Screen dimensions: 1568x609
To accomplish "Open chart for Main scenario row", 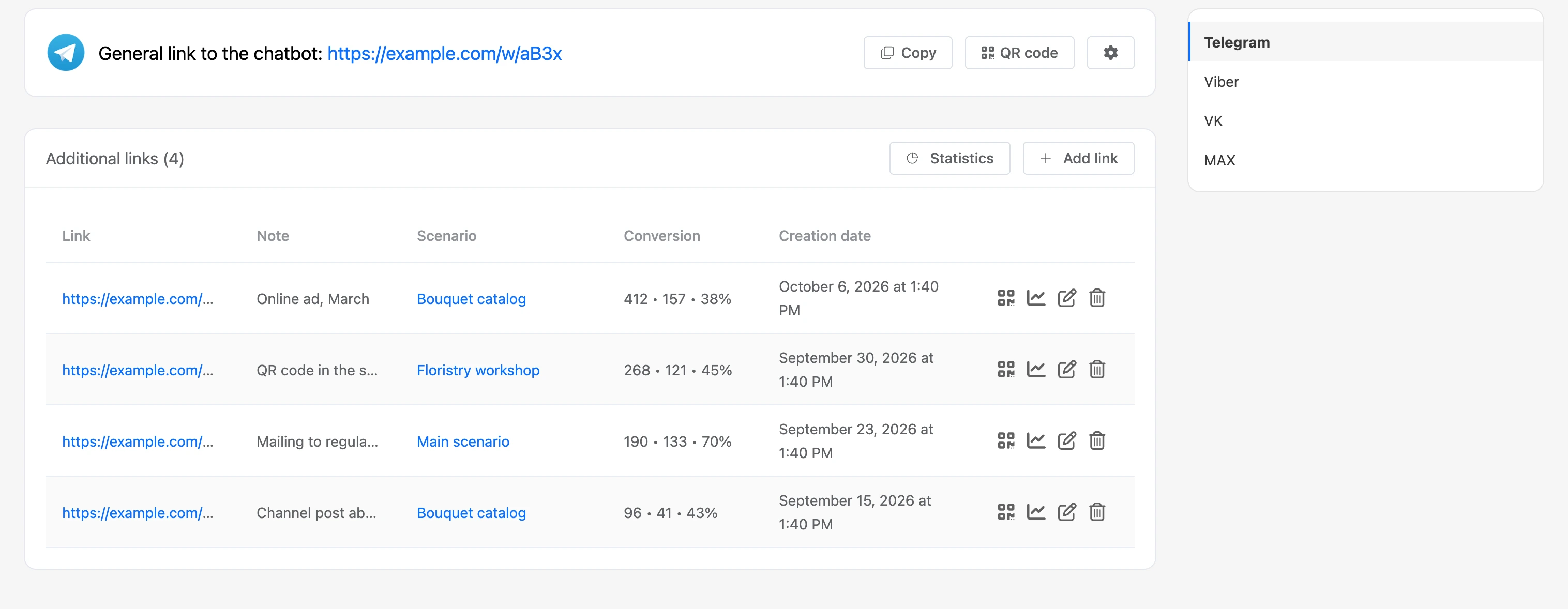I will [1035, 440].
